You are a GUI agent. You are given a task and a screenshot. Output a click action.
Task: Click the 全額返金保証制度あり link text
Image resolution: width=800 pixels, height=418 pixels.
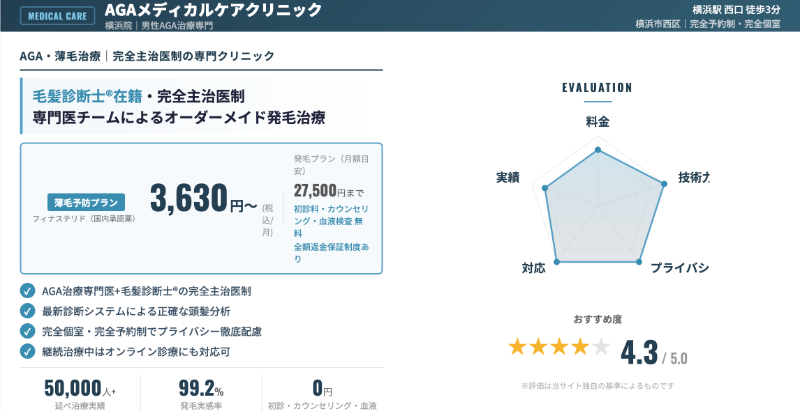331,252
